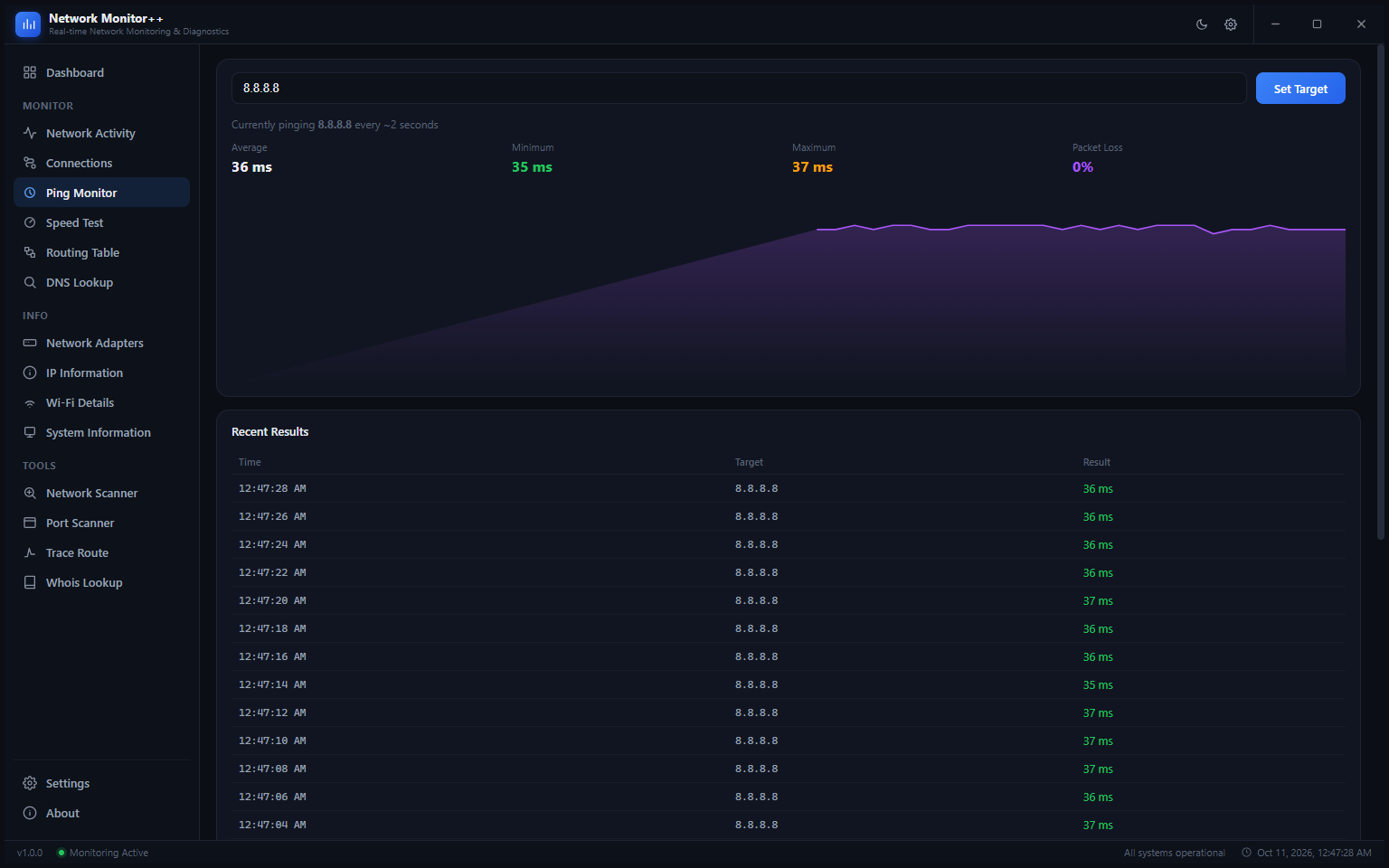Click the Trace Route icon
The height and width of the screenshot is (868, 1389).
(30, 552)
